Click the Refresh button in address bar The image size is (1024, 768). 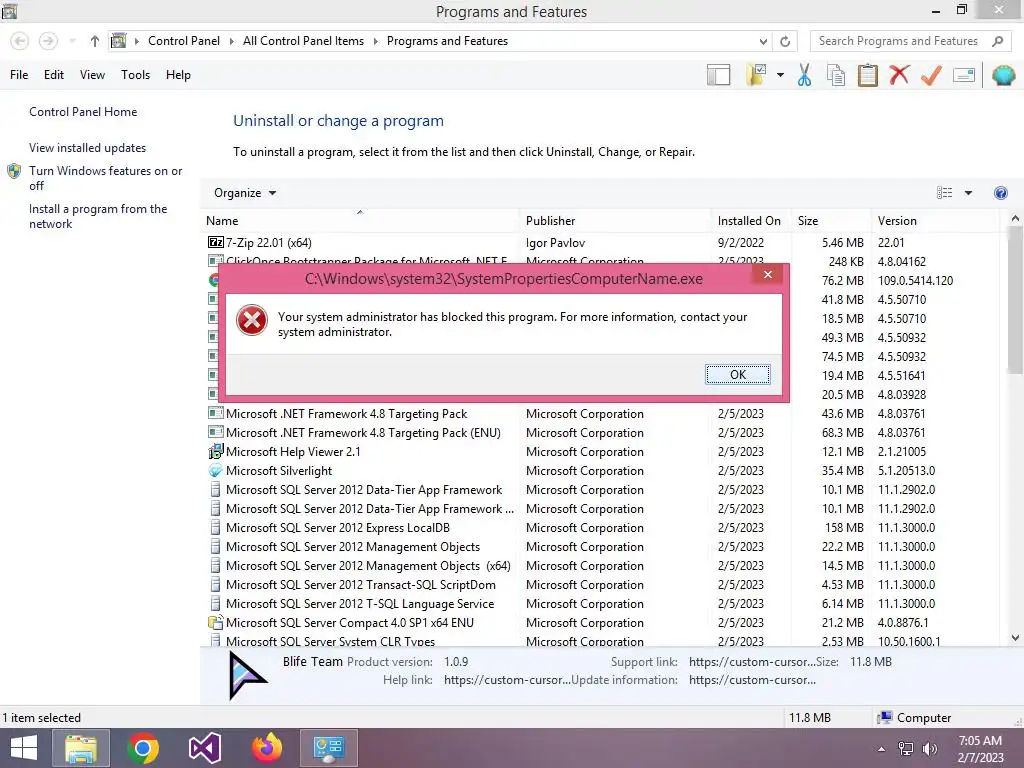(785, 41)
